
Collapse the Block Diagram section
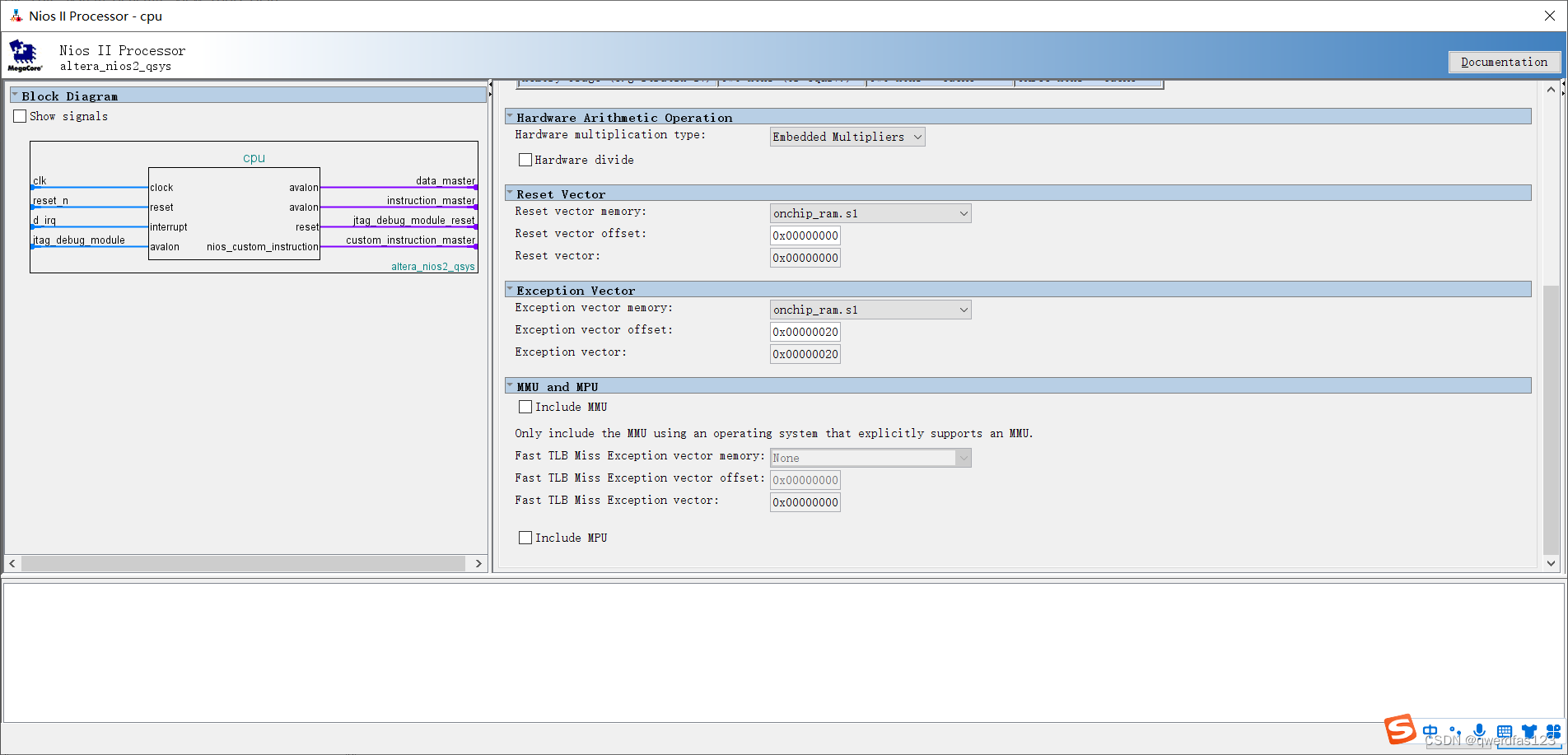(15, 96)
